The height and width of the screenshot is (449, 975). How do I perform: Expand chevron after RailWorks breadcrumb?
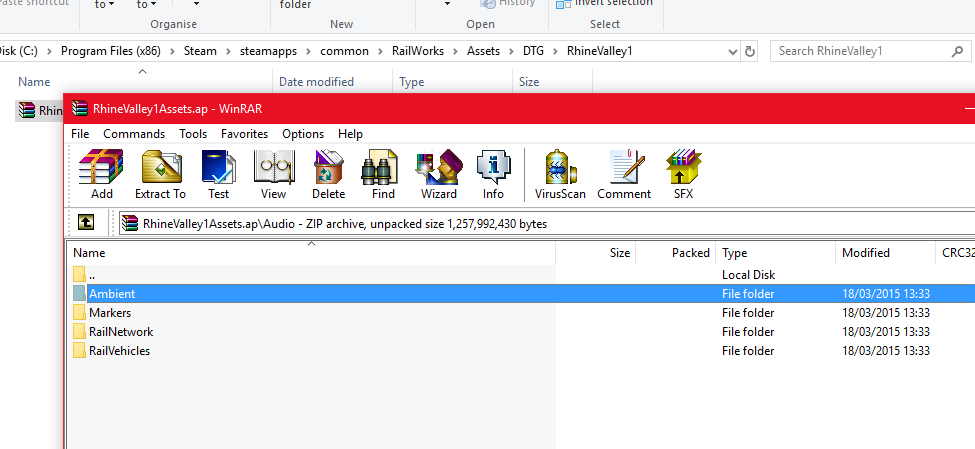pos(455,51)
